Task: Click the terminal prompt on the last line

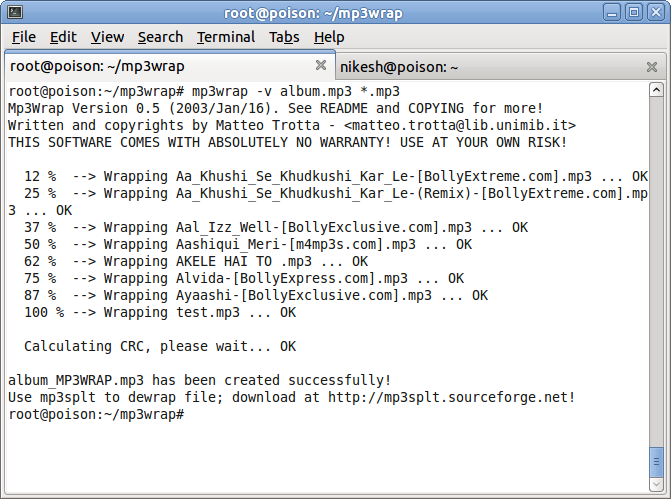Action: [x=96, y=414]
